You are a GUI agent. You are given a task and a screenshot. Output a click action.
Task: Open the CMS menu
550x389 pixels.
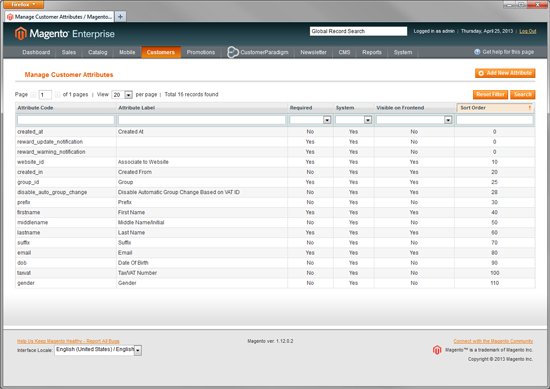point(344,52)
